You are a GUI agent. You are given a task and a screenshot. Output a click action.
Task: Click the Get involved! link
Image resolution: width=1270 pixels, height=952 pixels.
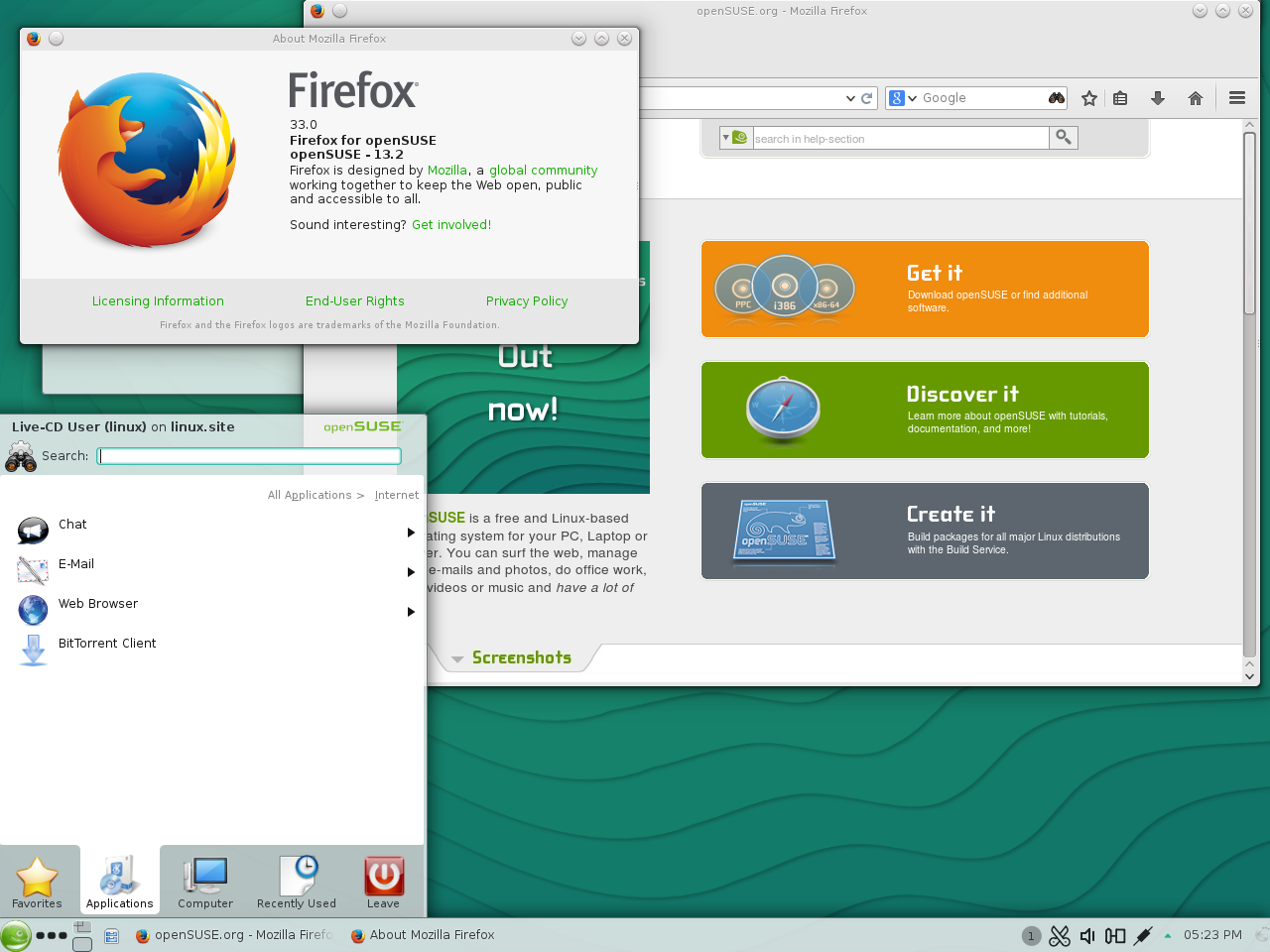tap(451, 225)
